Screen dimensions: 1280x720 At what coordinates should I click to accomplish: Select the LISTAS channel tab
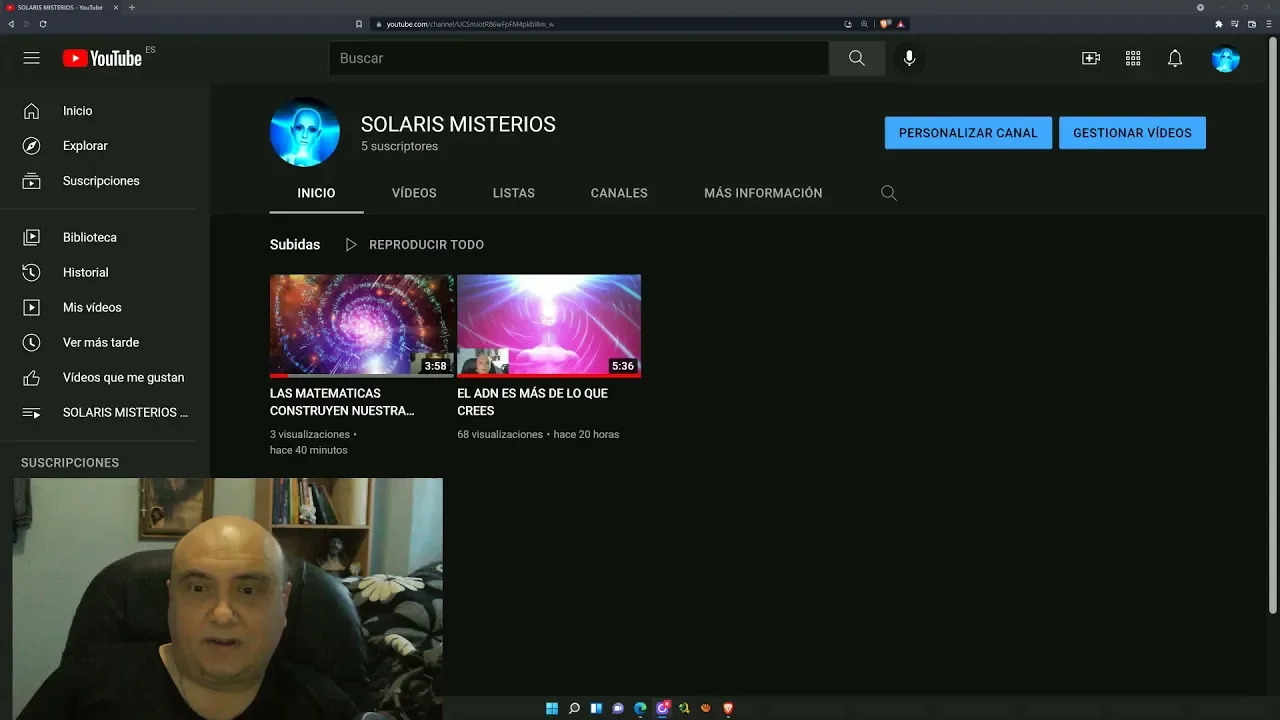[513, 193]
